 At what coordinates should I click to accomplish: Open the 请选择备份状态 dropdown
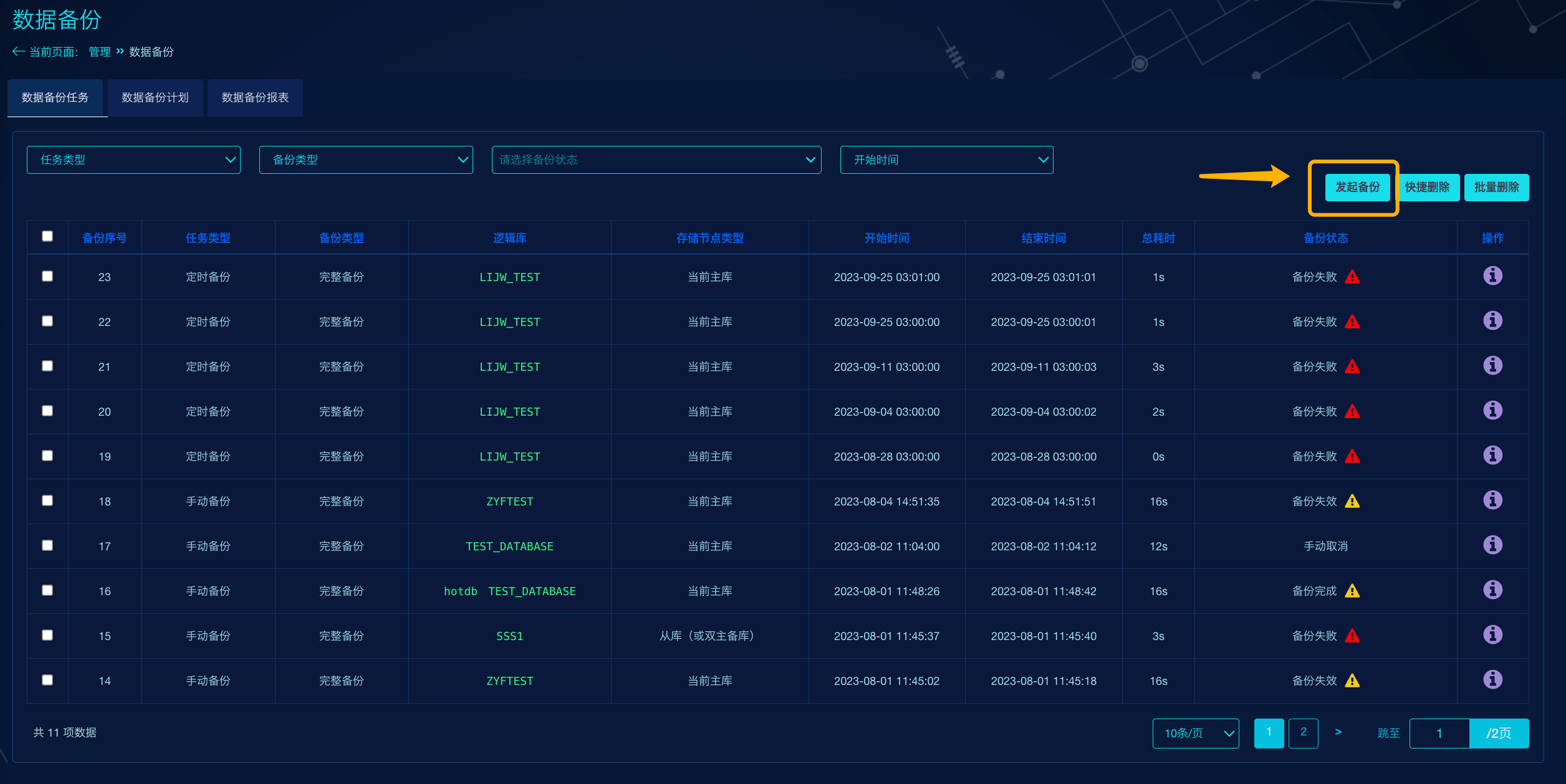click(x=656, y=160)
